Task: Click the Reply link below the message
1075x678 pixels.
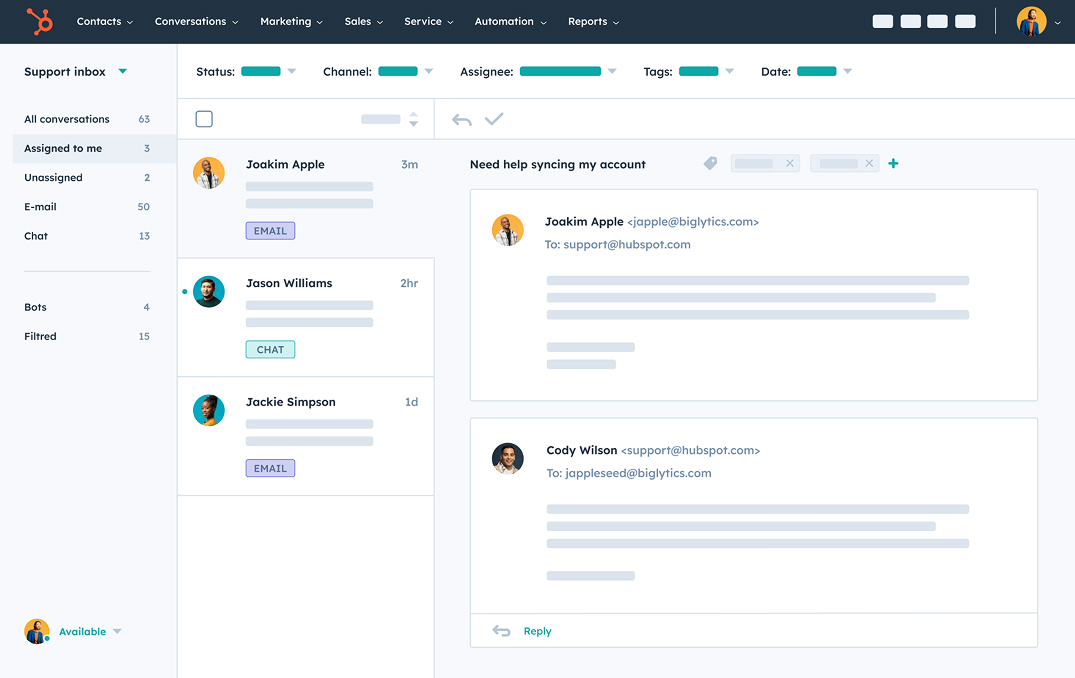Action: [538, 631]
